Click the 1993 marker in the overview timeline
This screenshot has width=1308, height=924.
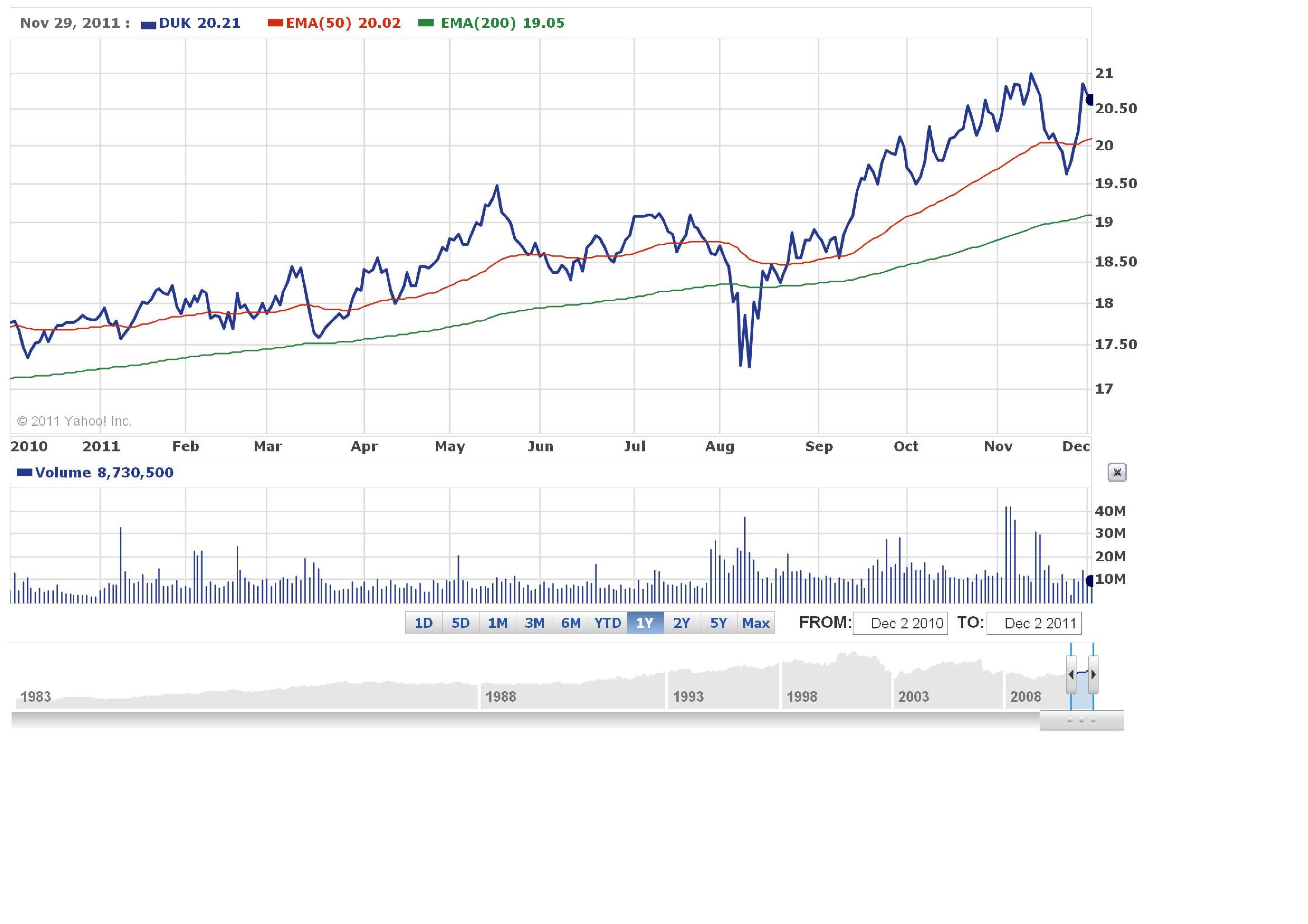point(688,697)
